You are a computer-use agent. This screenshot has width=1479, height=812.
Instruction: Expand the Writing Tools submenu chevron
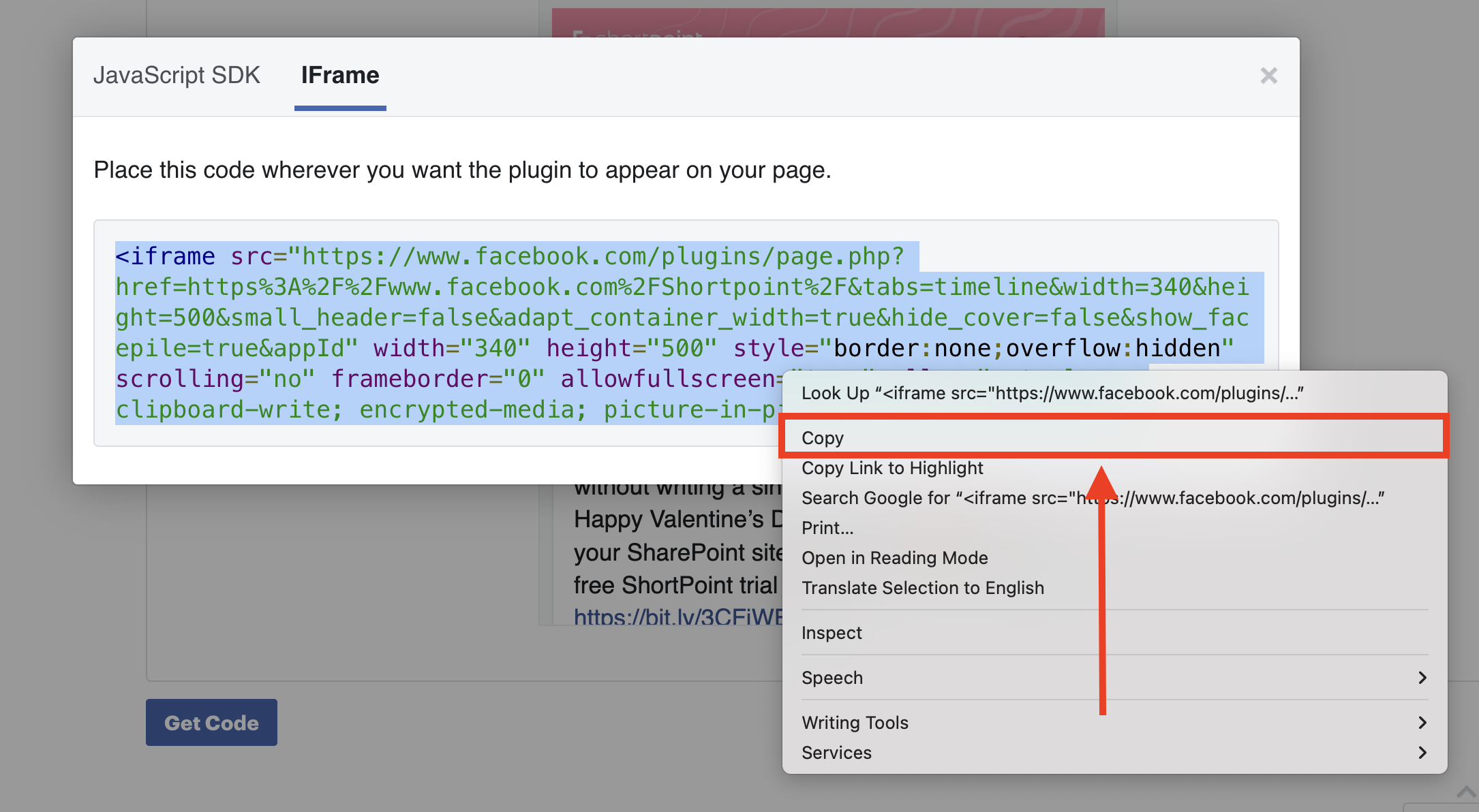(x=1422, y=723)
